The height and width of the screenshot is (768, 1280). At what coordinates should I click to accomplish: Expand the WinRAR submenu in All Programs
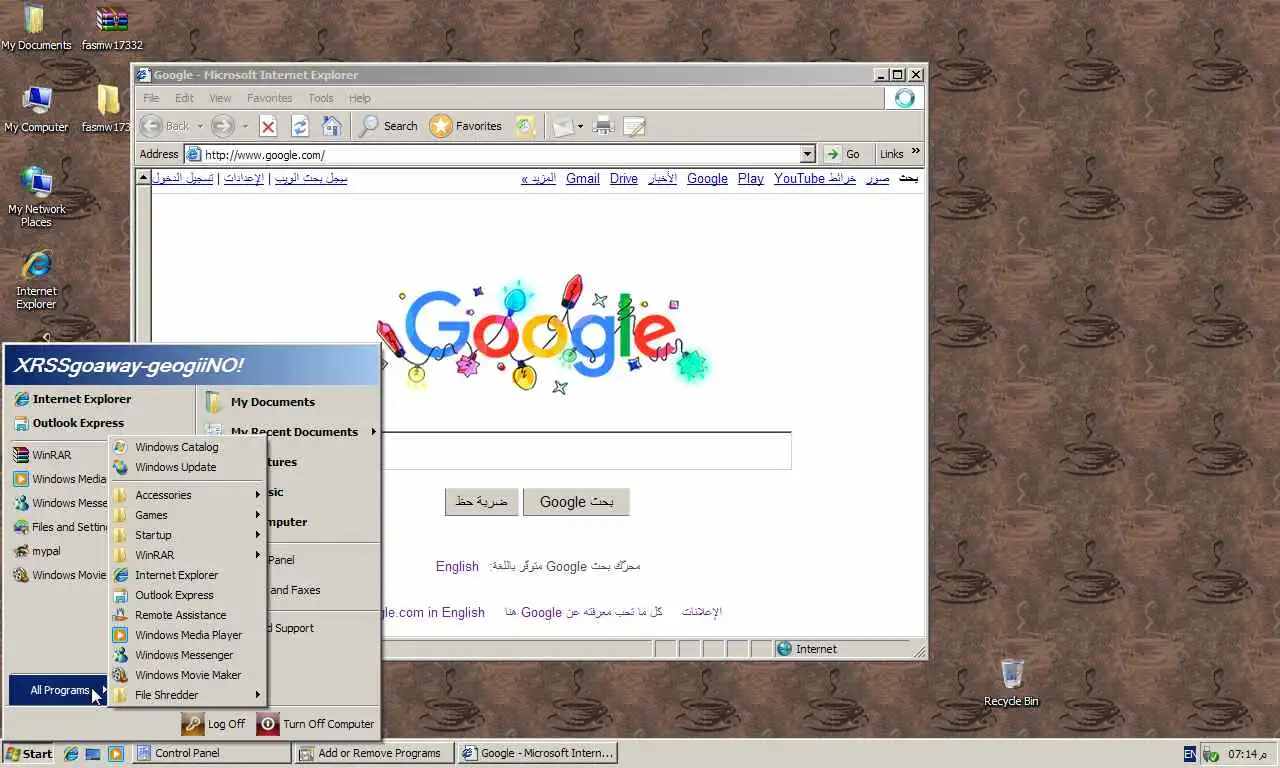tap(186, 555)
